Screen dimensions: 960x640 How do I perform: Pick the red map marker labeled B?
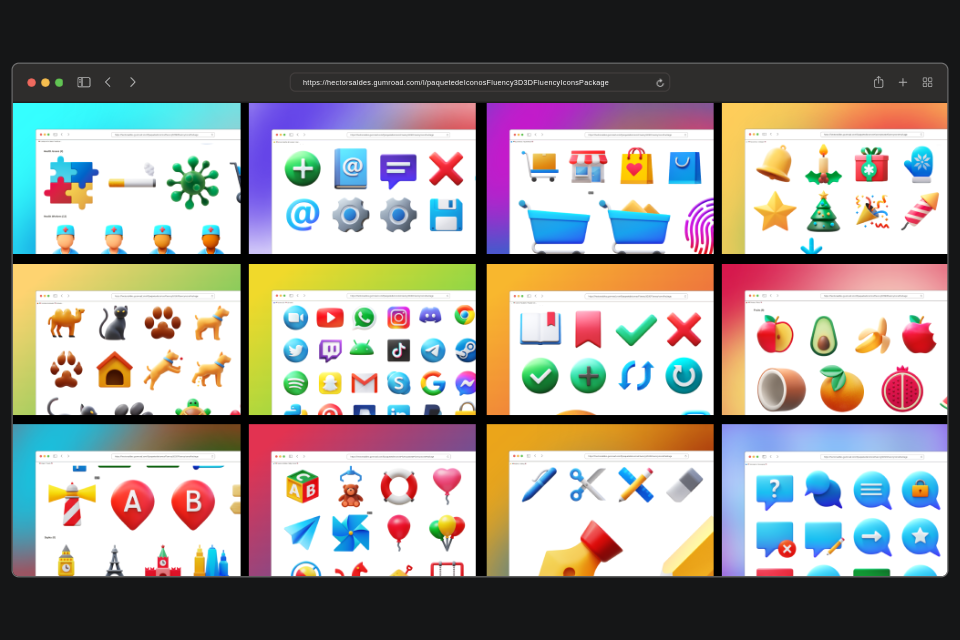193,504
